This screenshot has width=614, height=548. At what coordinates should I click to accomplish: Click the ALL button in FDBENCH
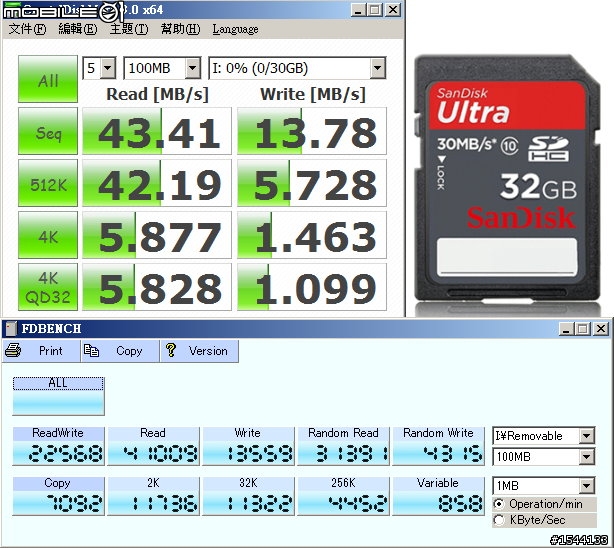point(58,396)
